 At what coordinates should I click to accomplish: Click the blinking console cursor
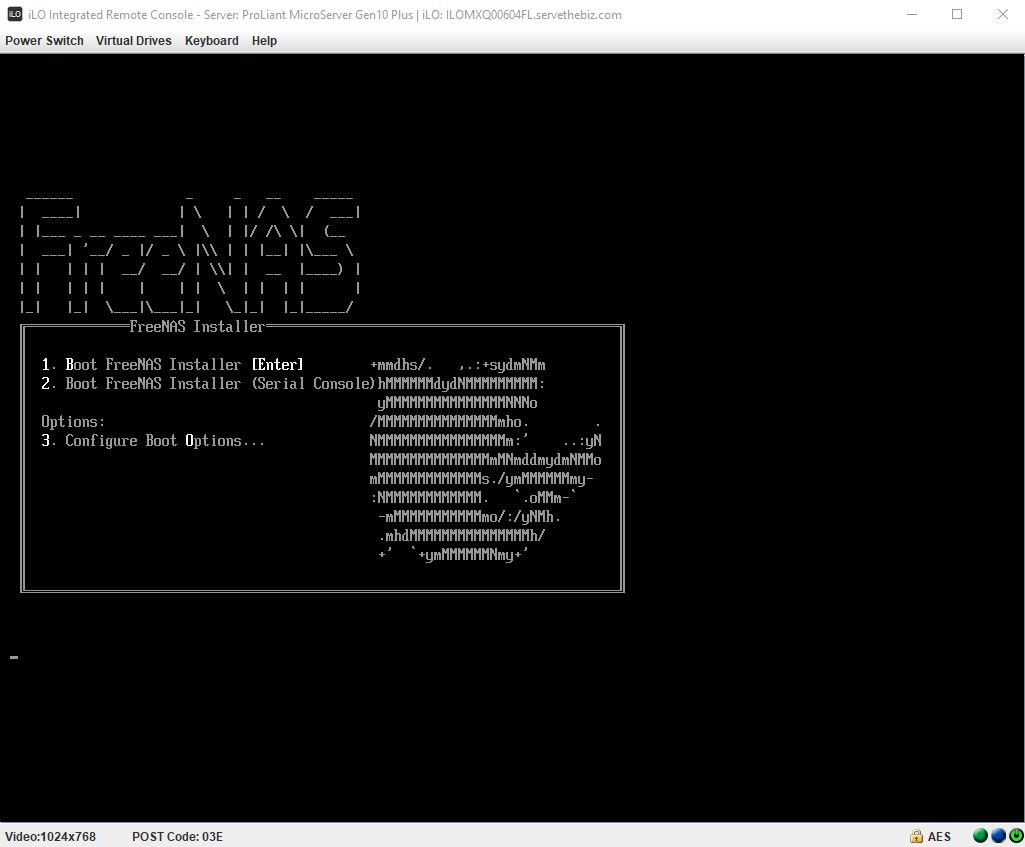point(14,657)
